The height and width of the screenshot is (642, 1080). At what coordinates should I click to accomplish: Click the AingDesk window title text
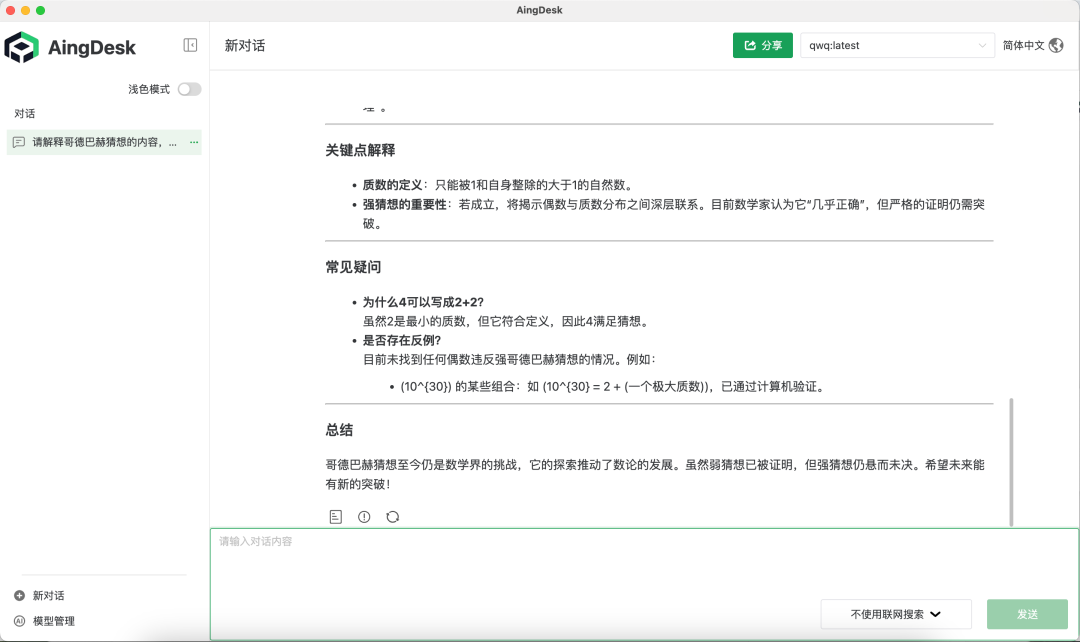coord(539,10)
